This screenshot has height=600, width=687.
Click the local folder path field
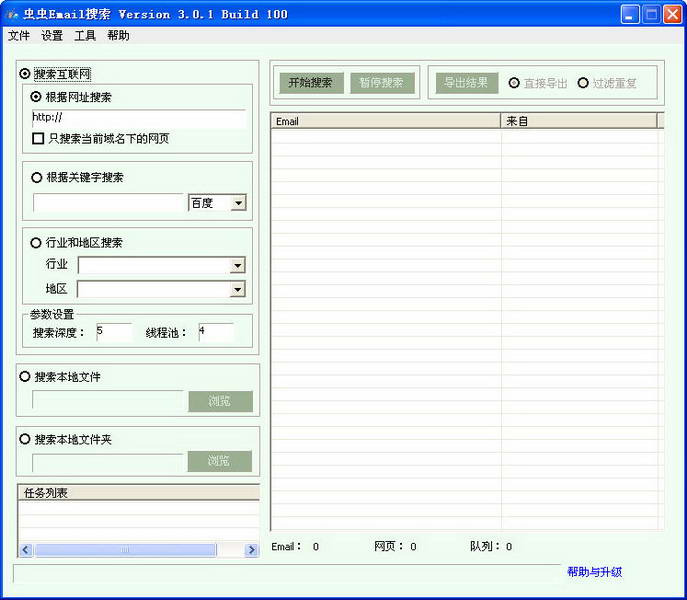coord(107,462)
